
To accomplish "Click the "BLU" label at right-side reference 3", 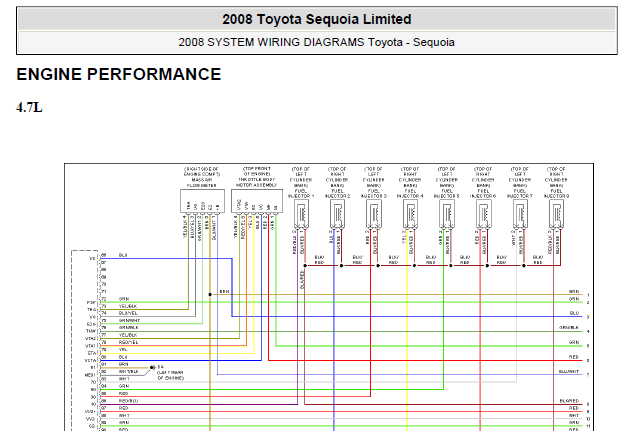I will (574, 313).
